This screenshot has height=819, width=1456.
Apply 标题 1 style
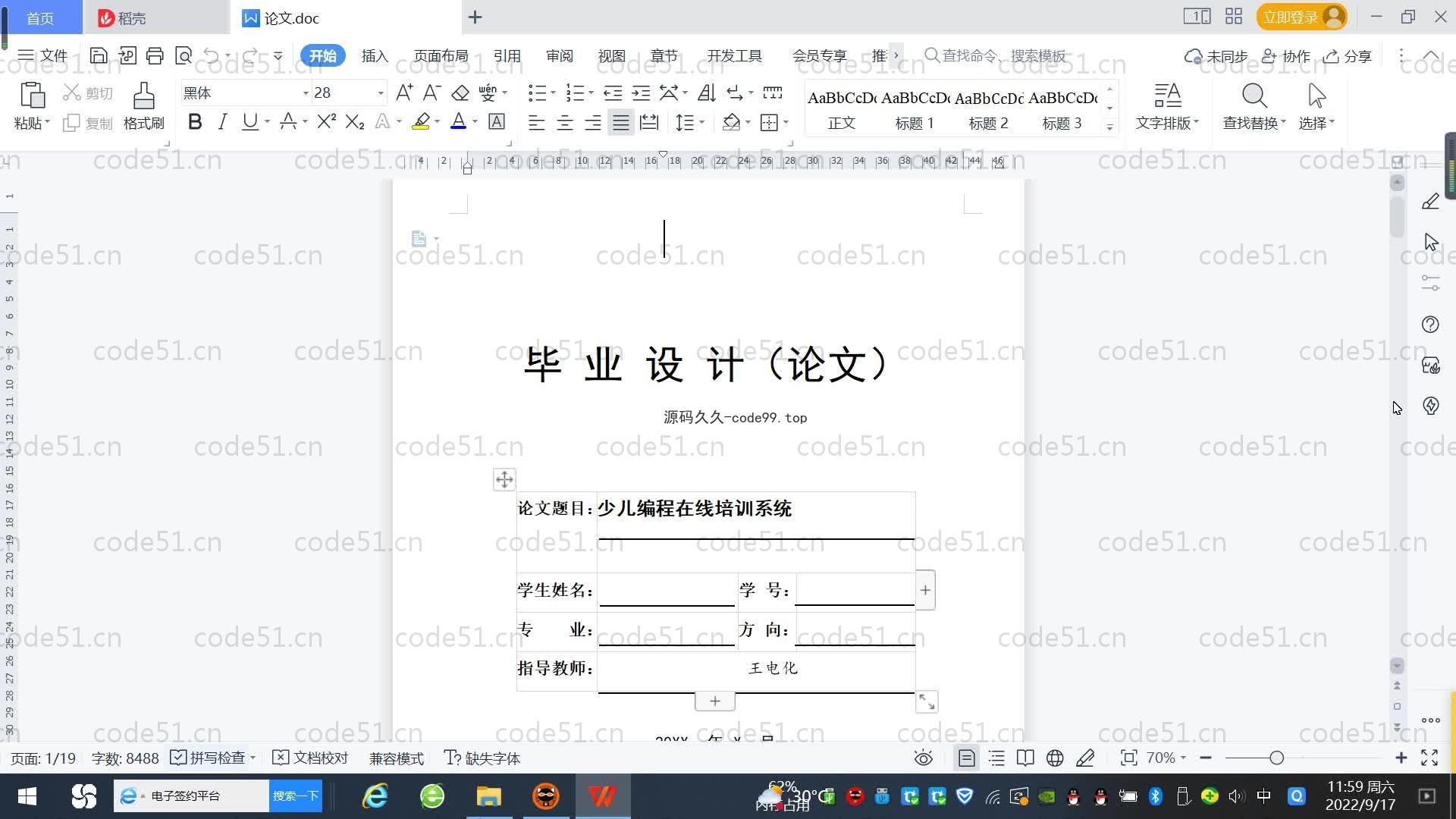coord(915,109)
